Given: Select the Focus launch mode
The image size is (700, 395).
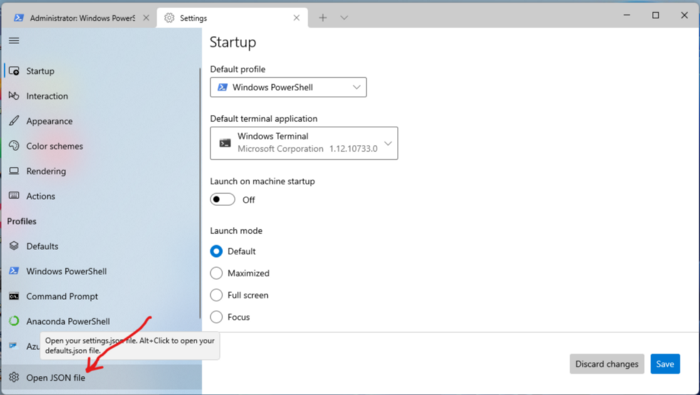Looking at the screenshot, I should click(x=216, y=317).
